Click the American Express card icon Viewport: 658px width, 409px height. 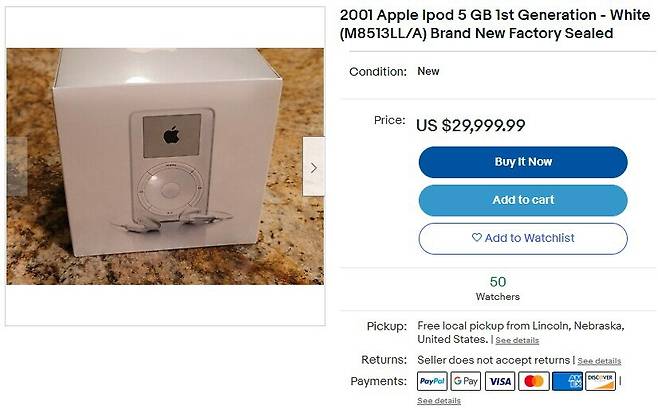pyautogui.click(x=567, y=381)
